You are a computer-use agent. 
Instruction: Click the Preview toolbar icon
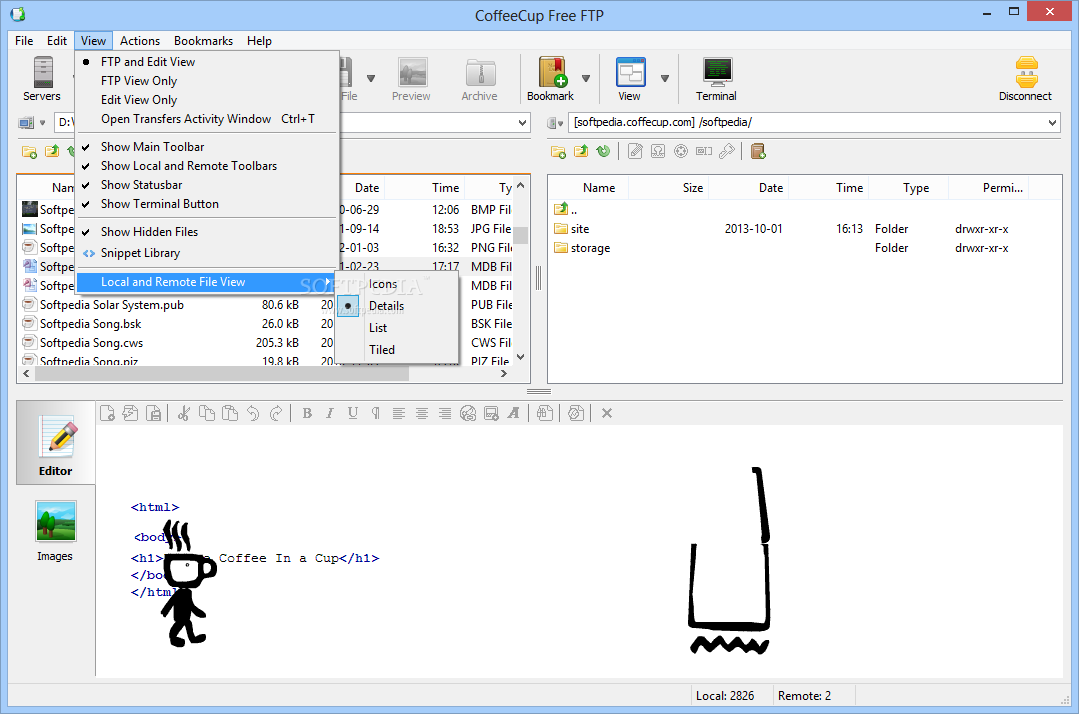pos(412,78)
